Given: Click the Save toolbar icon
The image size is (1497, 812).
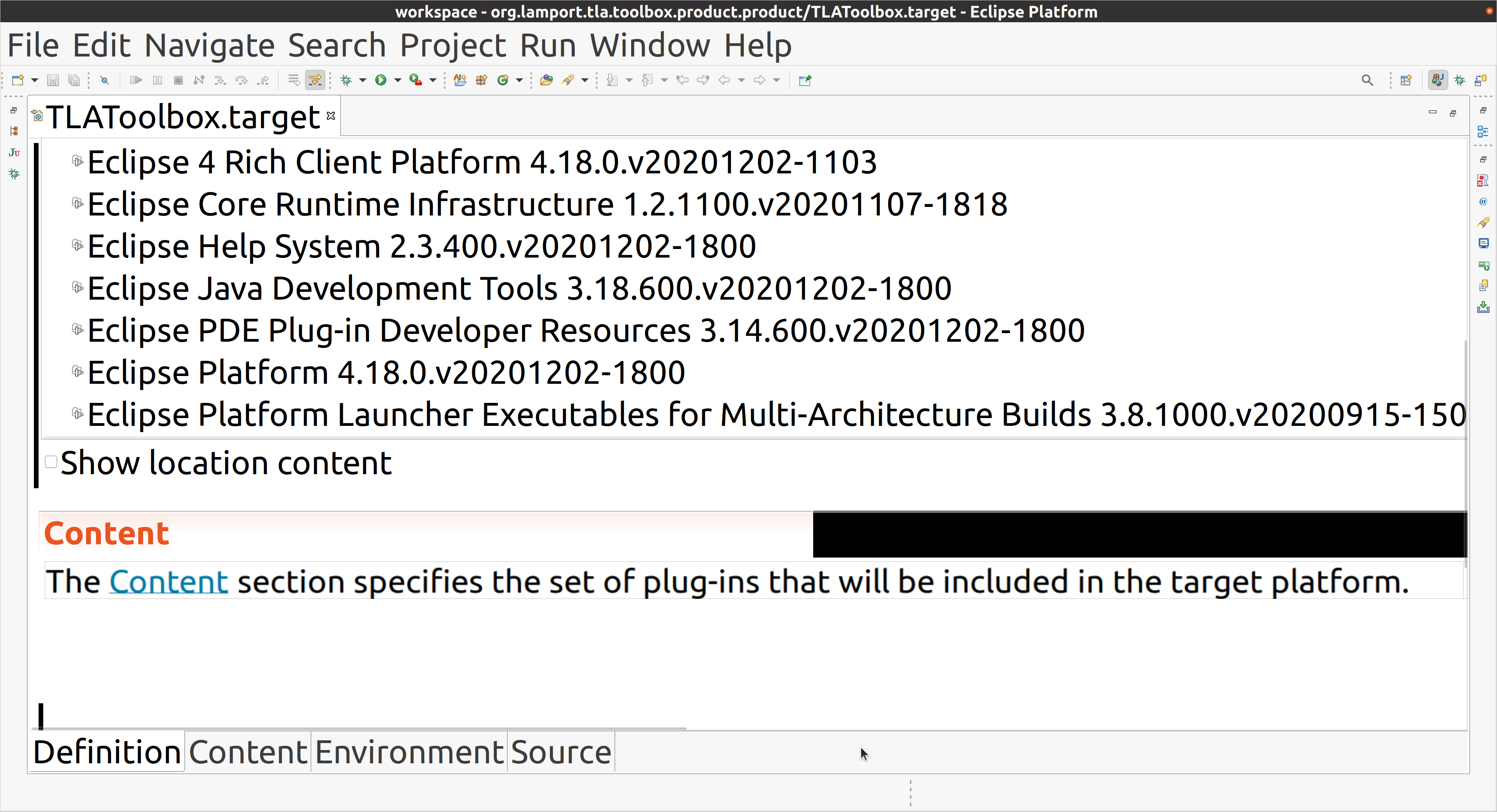Looking at the screenshot, I should [x=53, y=80].
